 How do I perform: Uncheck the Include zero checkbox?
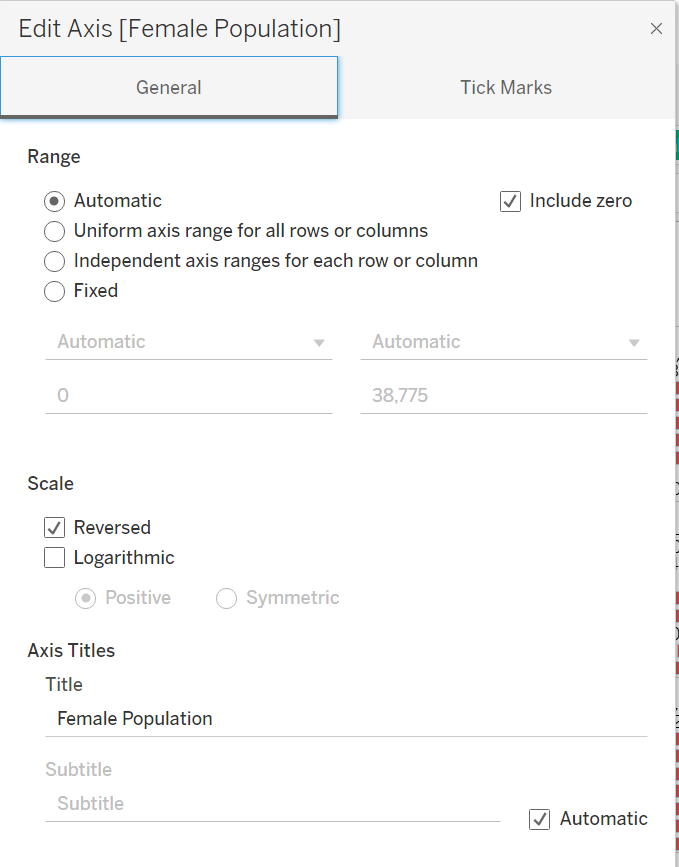coord(510,201)
